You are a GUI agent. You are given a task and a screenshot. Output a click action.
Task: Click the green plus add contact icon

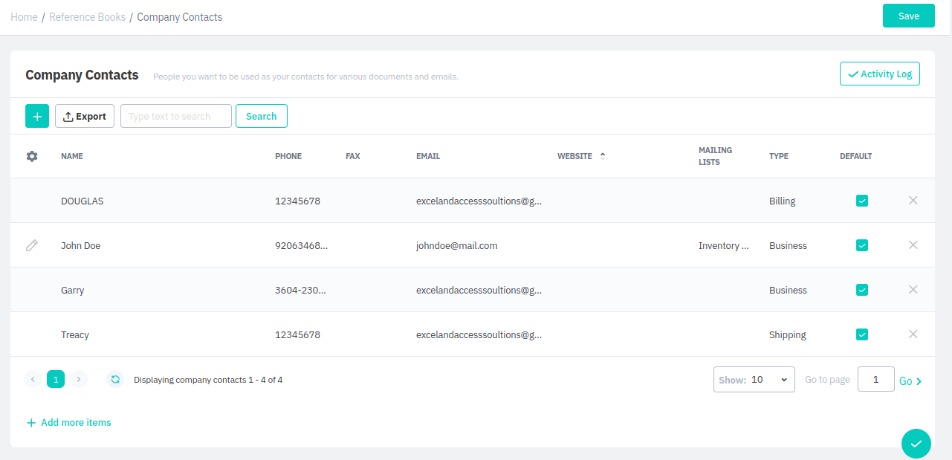(x=36, y=116)
